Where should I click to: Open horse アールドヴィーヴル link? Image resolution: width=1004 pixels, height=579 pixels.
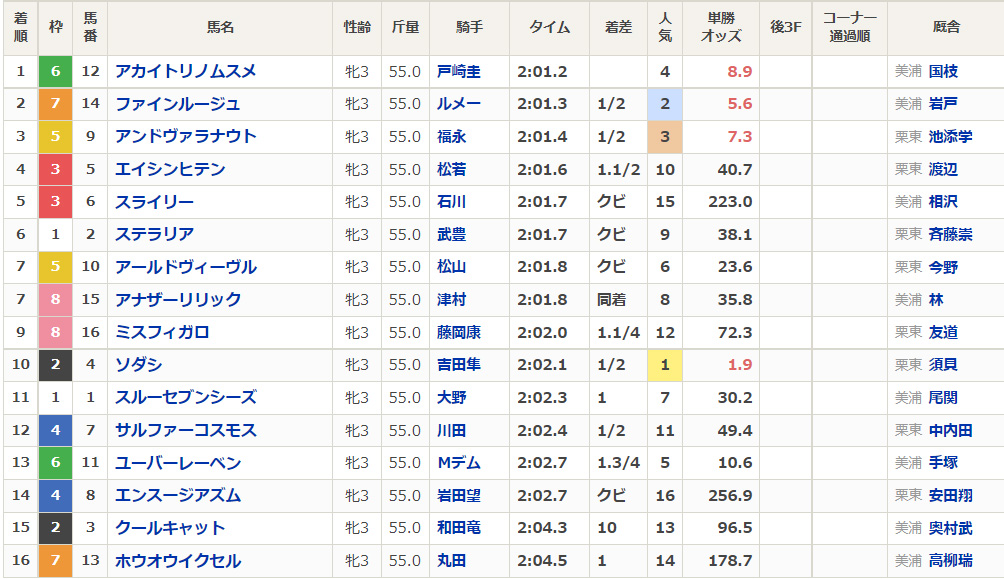click(x=186, y=267)
